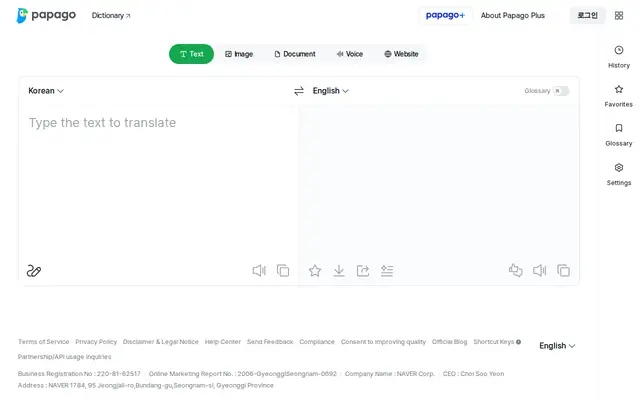
Task: Click the NAVER 1784 address text
Action: click(x=146, y=385)
